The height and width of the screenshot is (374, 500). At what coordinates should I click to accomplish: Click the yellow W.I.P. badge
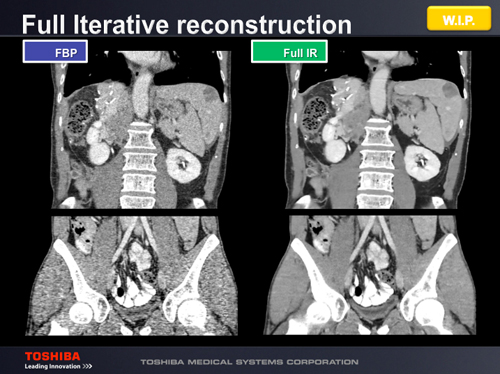(459, 19)
